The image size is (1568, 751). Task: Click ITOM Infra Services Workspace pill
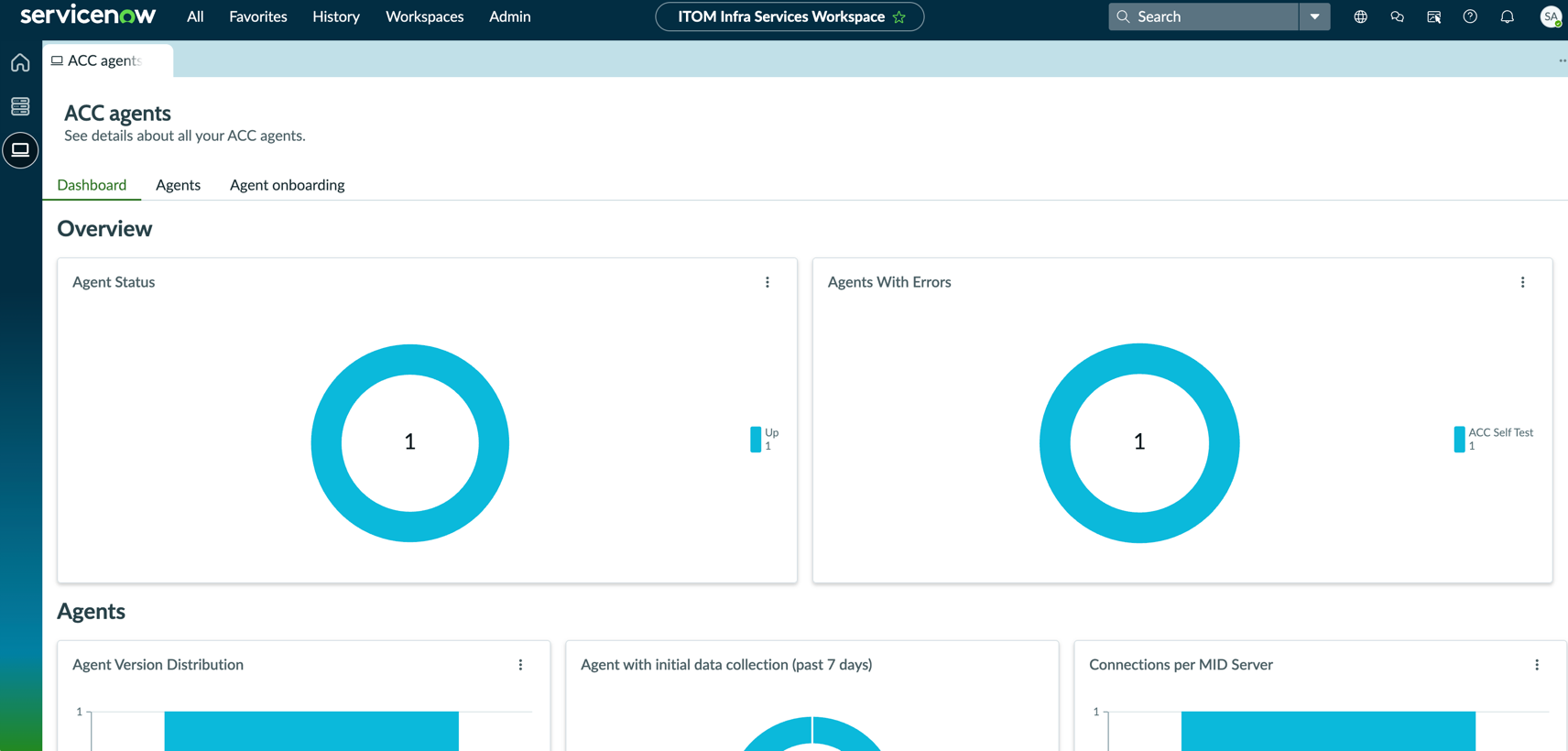(x=789, y=16)
